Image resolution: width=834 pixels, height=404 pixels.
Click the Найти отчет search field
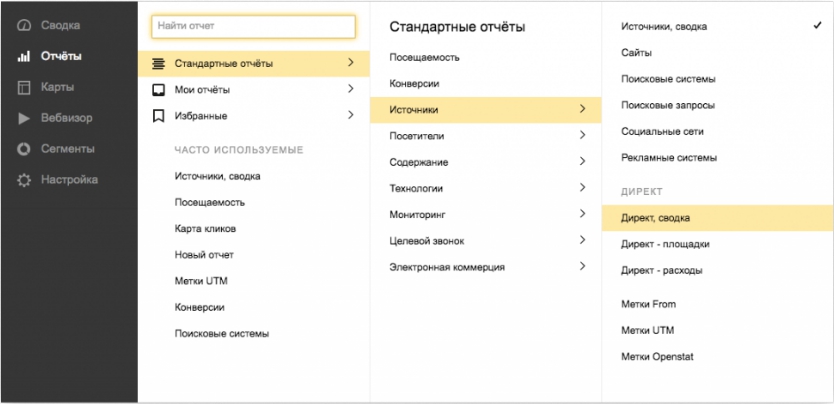(x=253, y=26)
